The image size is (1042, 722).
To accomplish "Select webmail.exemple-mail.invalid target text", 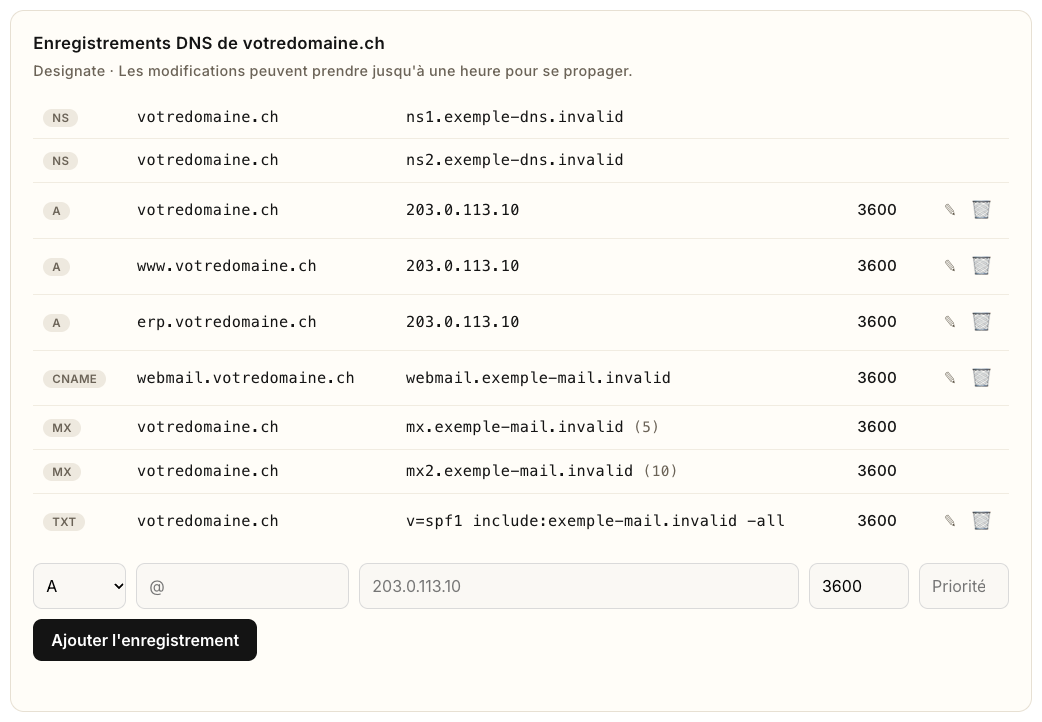I will point(538,378).
